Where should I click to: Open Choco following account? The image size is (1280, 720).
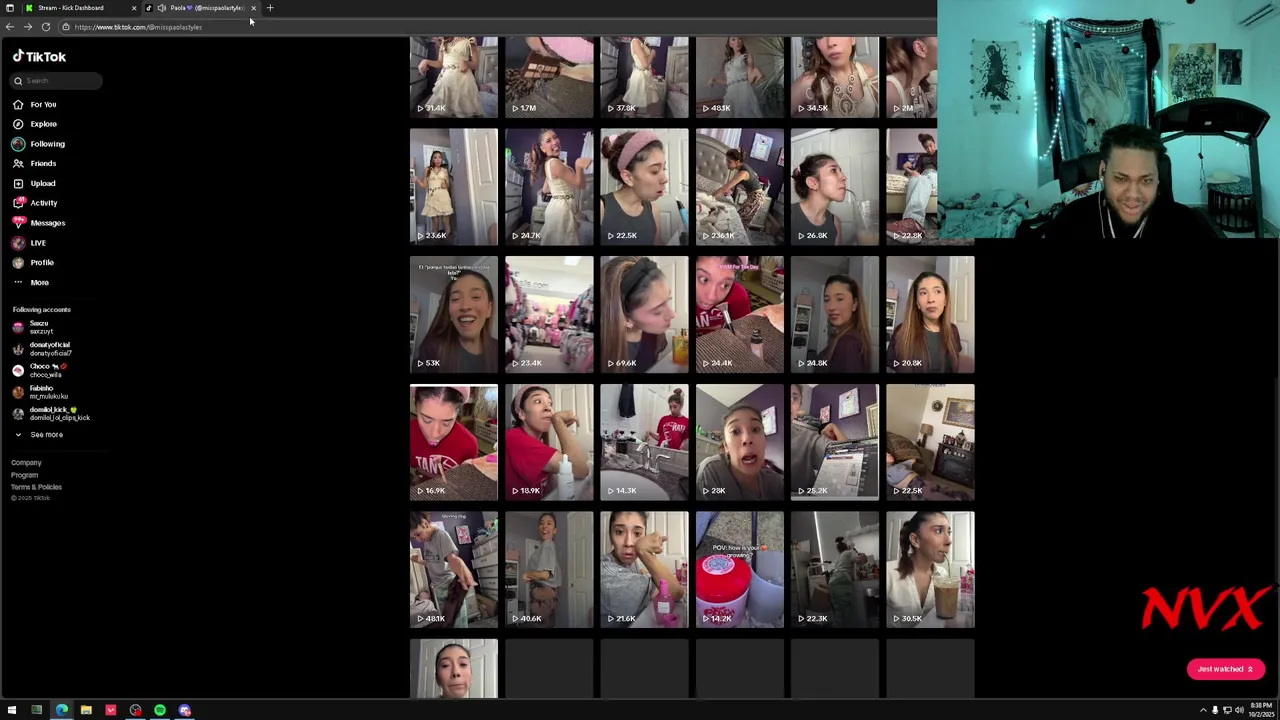coord(40,371)
